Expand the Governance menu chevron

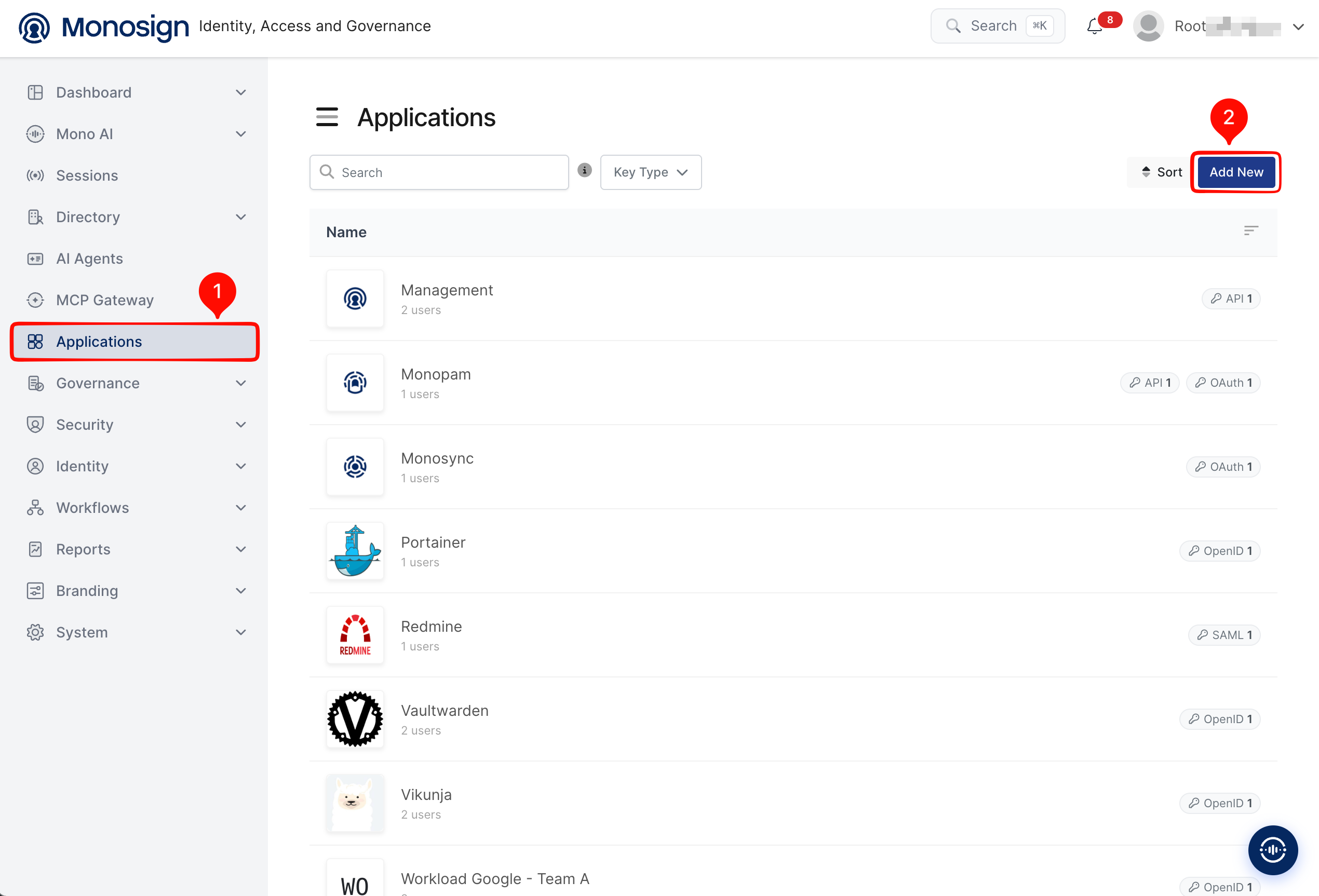pyautogui.click(x=240, y=383)
